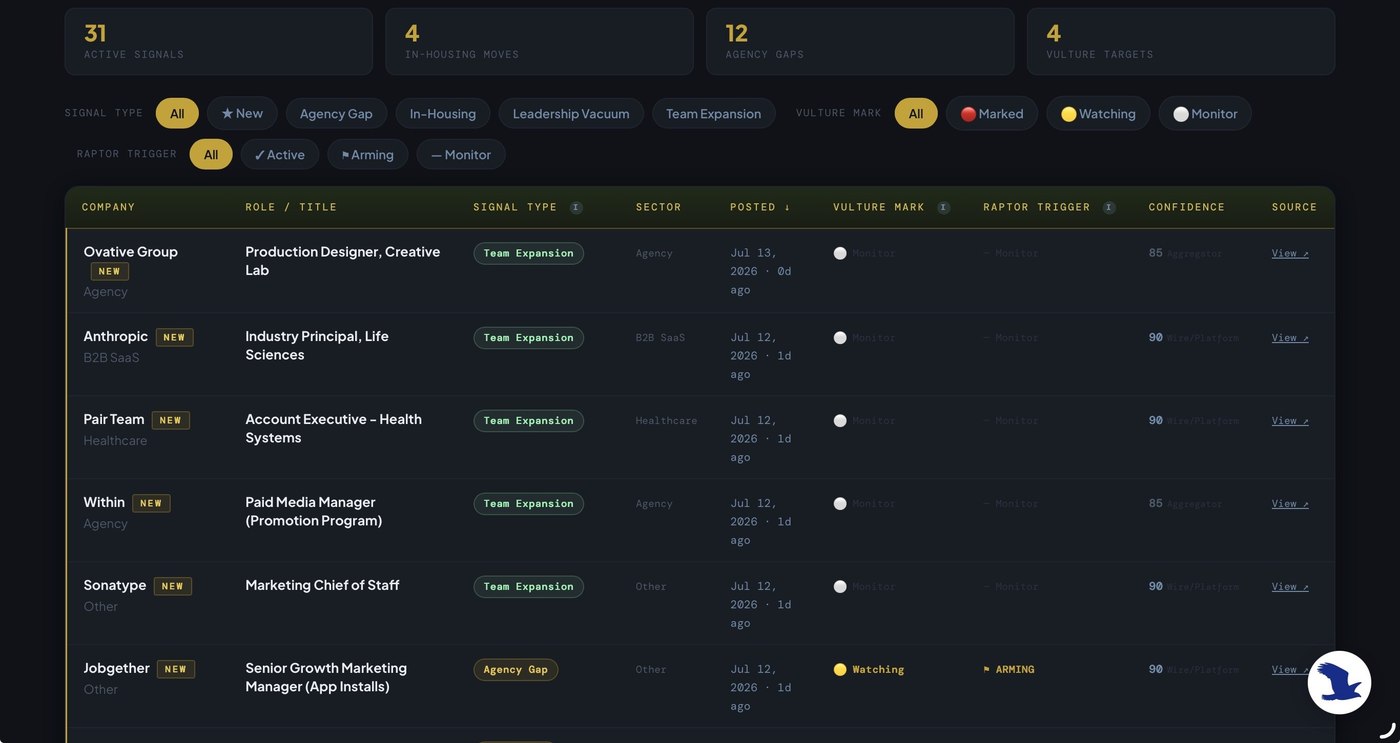Click Industry Principal, Life Sciences role

[317, 345]
